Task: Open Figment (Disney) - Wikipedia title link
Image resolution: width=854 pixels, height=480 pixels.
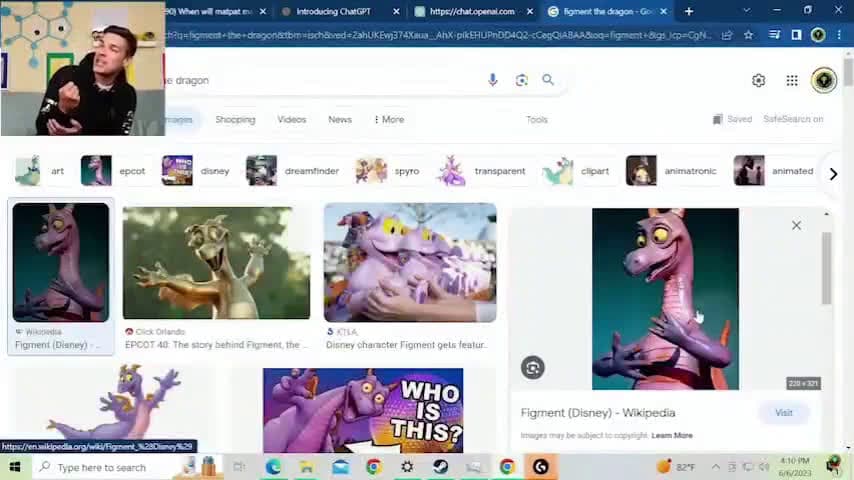Action: [x=597, y=412]
